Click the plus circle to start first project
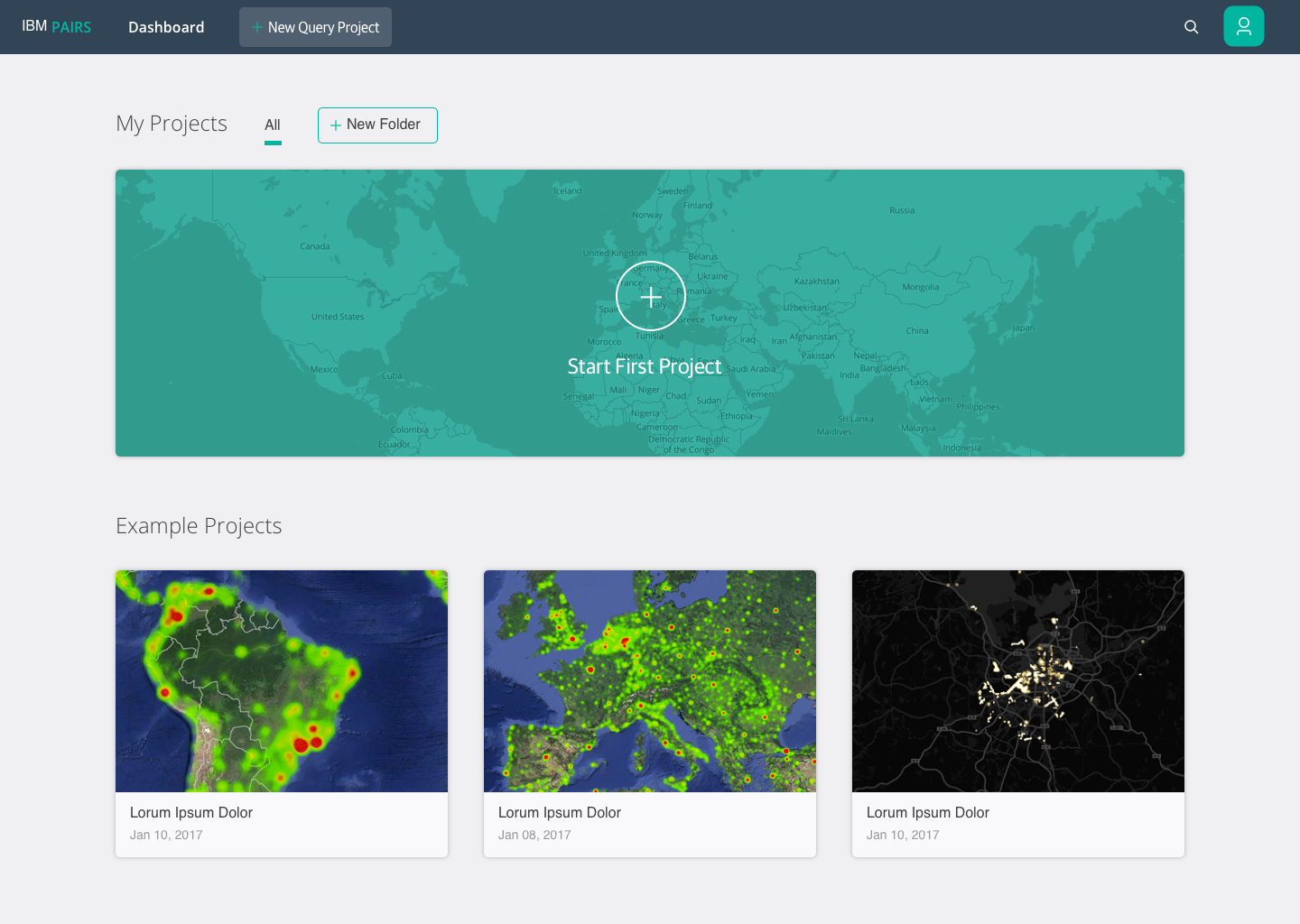The width and height of the screenshot is (1300, 924). (x=650, y=296)
